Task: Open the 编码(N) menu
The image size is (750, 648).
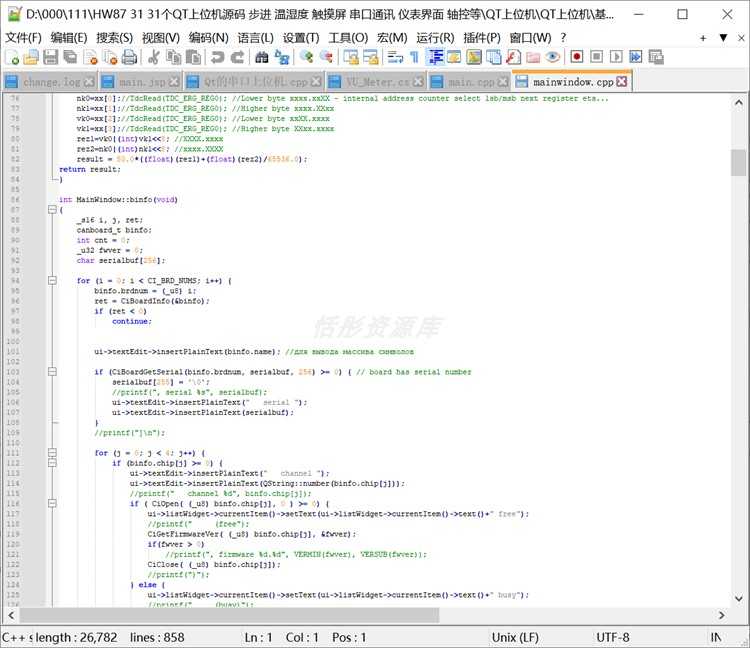Action: click(208, 37)
